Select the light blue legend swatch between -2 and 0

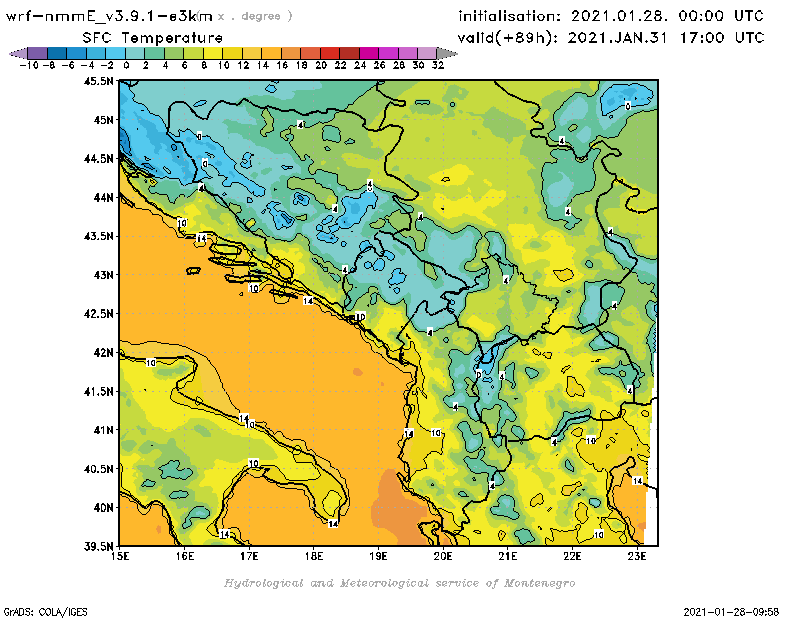pos(115,53)
